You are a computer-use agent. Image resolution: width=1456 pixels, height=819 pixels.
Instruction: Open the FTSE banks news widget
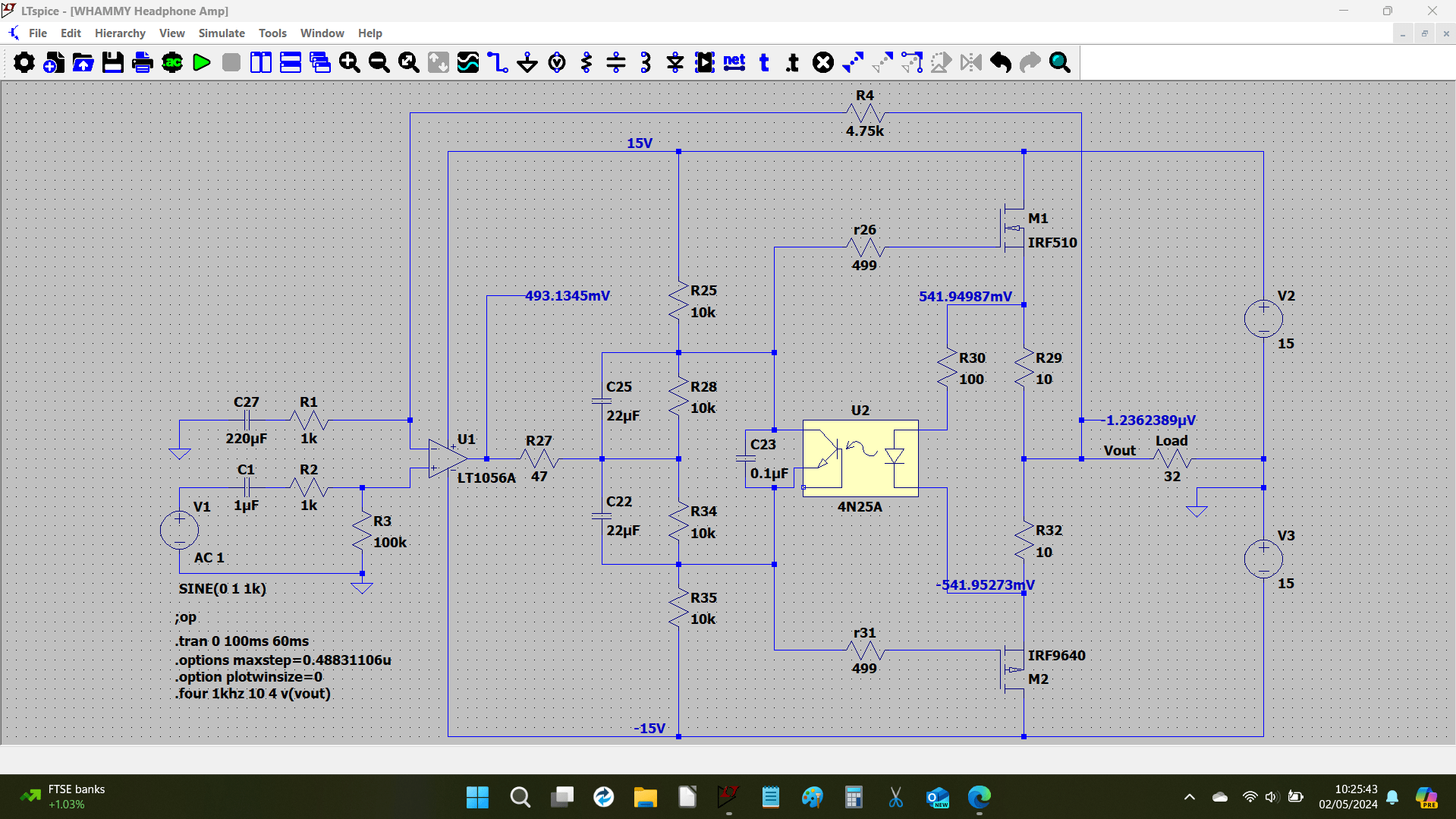(62, 797)
